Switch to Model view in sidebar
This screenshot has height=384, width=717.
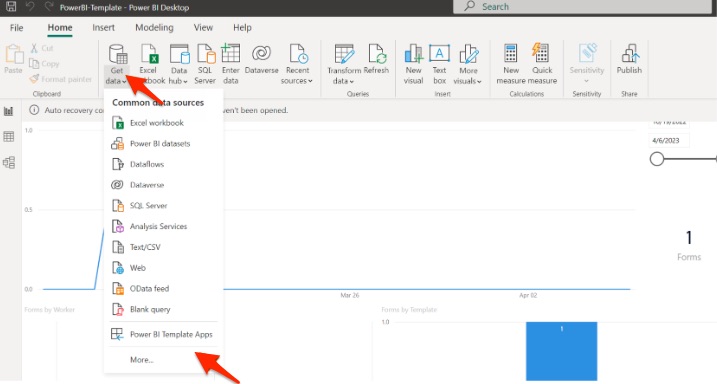[9, 162]
